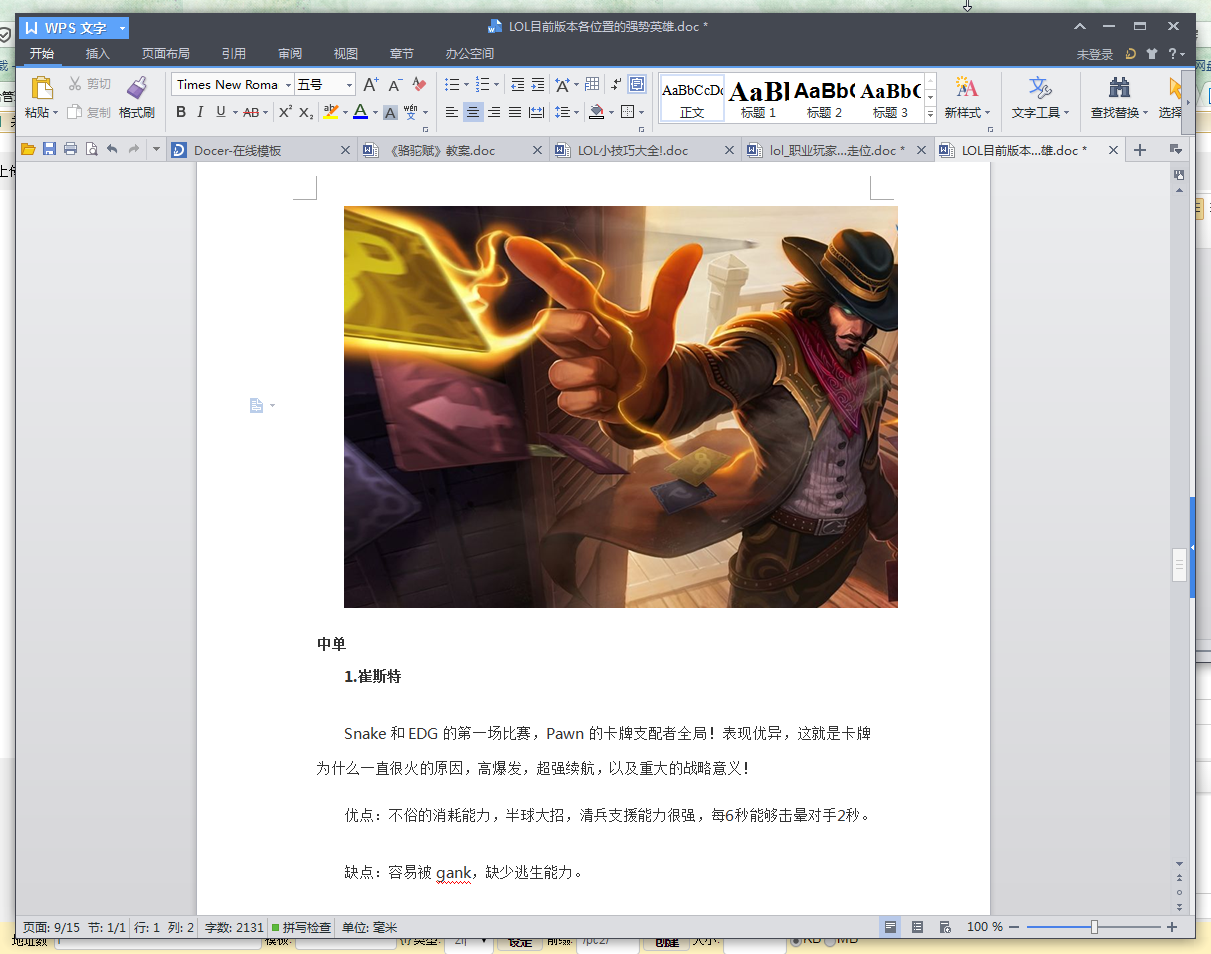Align paragraph text to the left
The width and height of the screenshot is (1211, 954).
click(451, 112)
